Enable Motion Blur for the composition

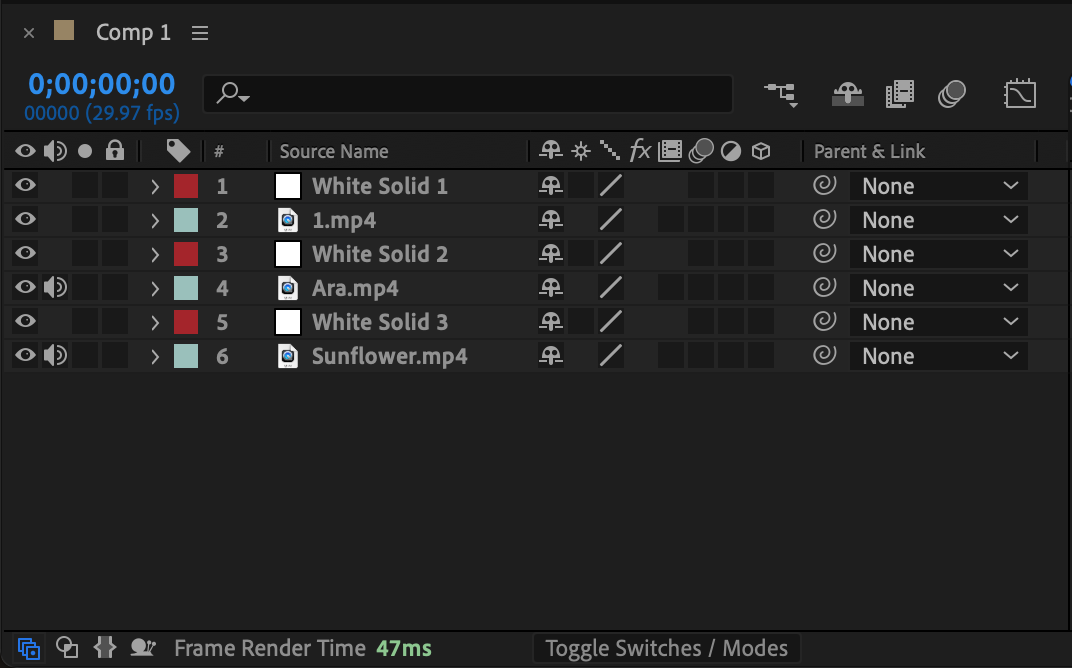(951, 94)
